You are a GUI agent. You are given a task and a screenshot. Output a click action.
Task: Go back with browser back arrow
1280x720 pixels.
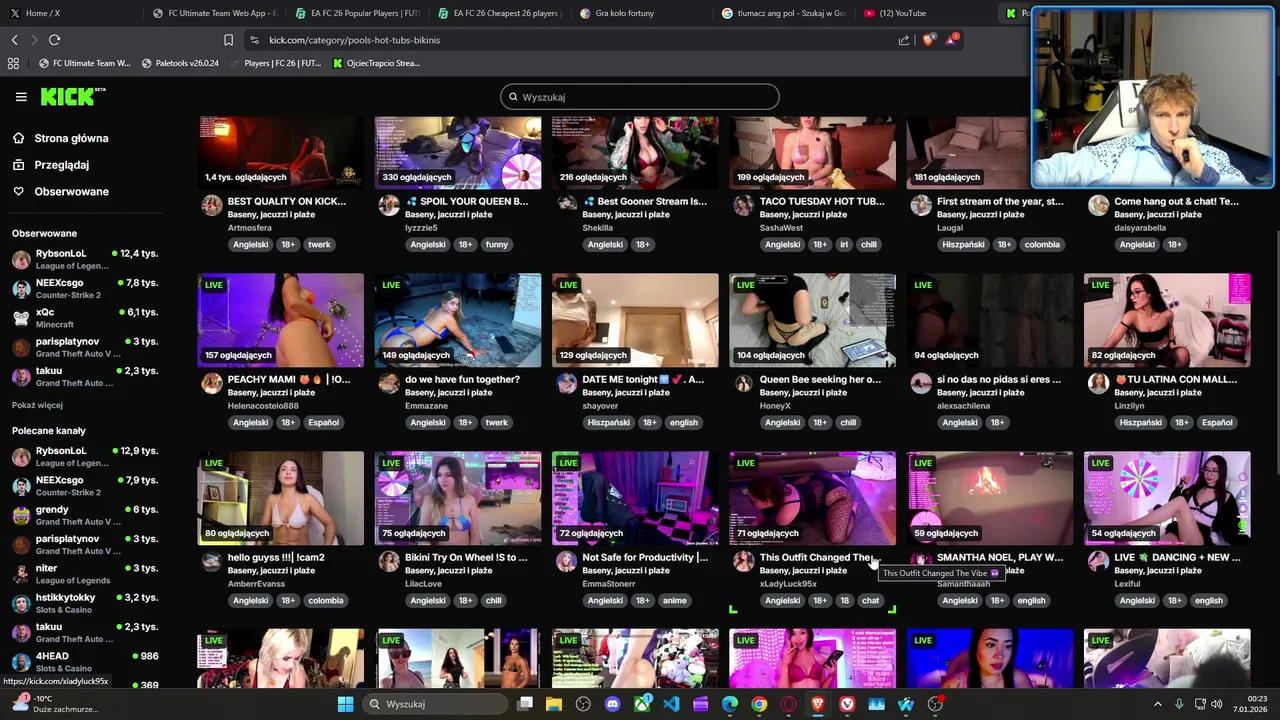[x=14, y=40]
